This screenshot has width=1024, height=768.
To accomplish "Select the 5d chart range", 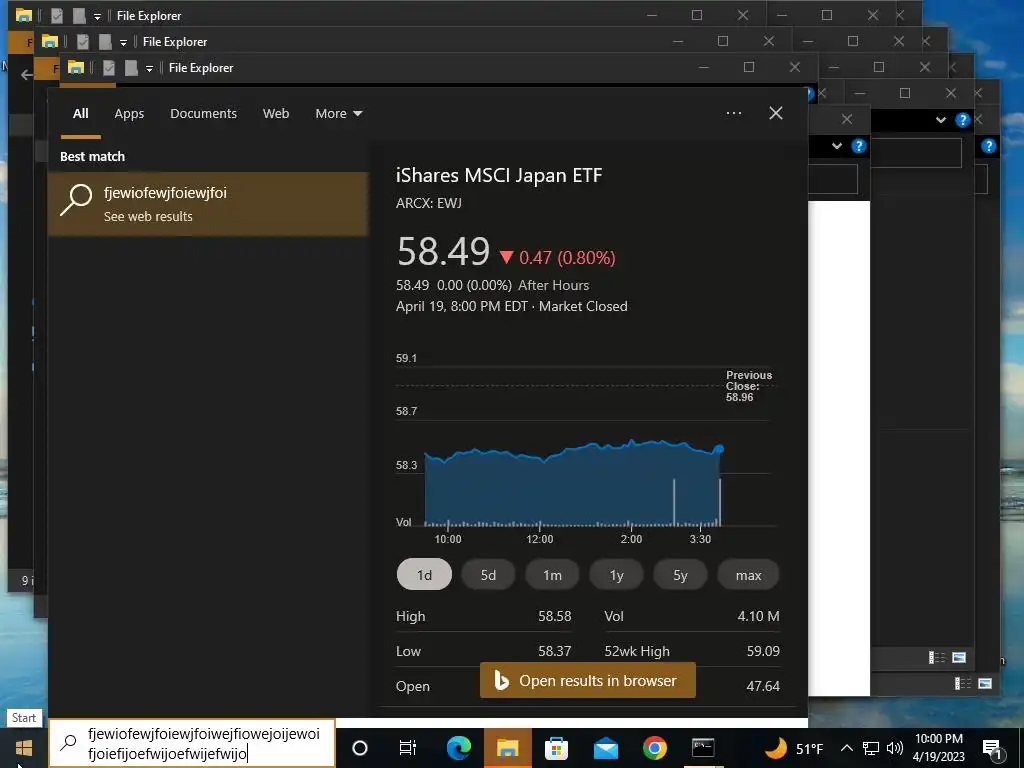I will click(x=488, y=575).
